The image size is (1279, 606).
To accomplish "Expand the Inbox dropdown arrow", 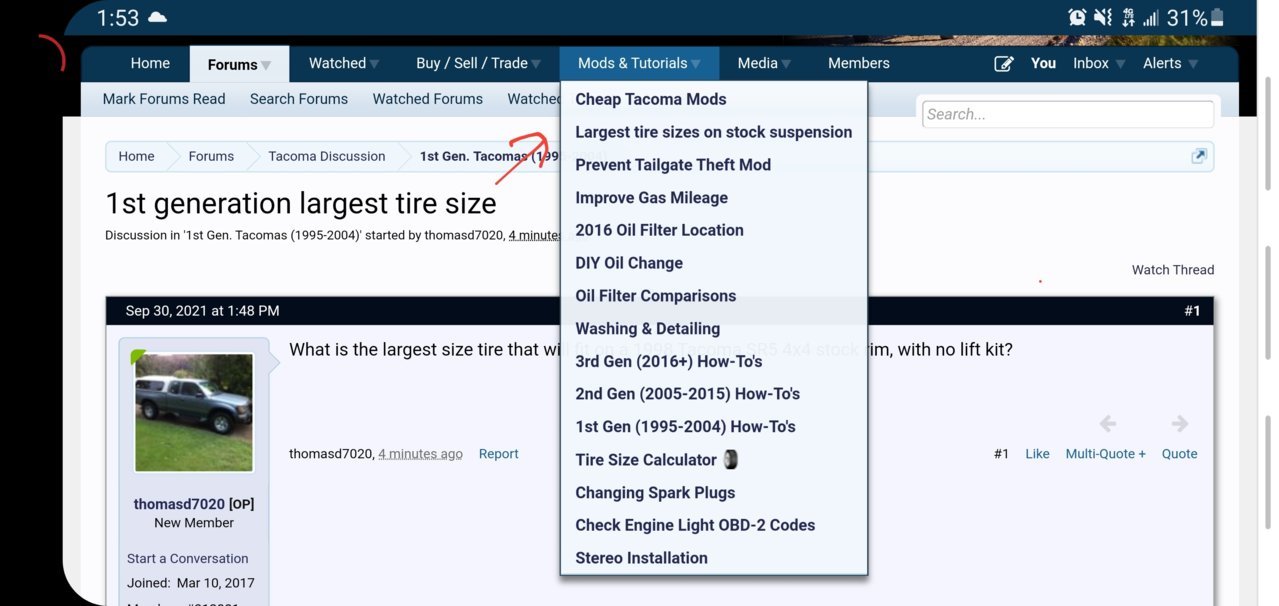I will 1121,64.
